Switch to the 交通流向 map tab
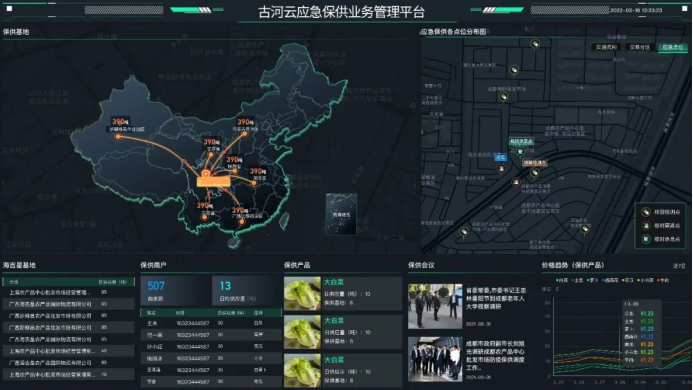Viewport: 693px width, 390px height. point(606,47)
